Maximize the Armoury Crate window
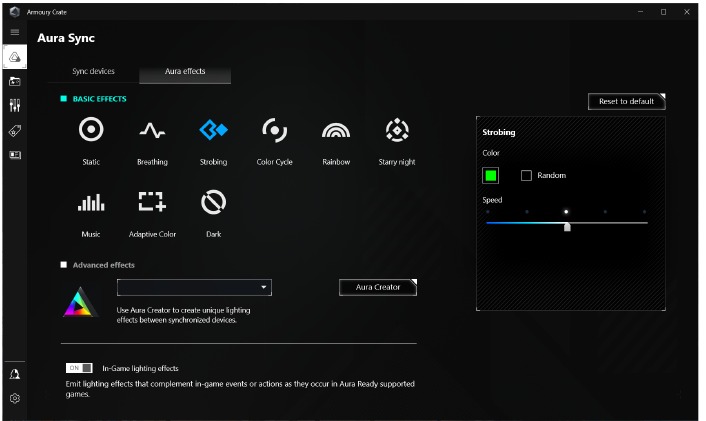 (x=663, y=12)
